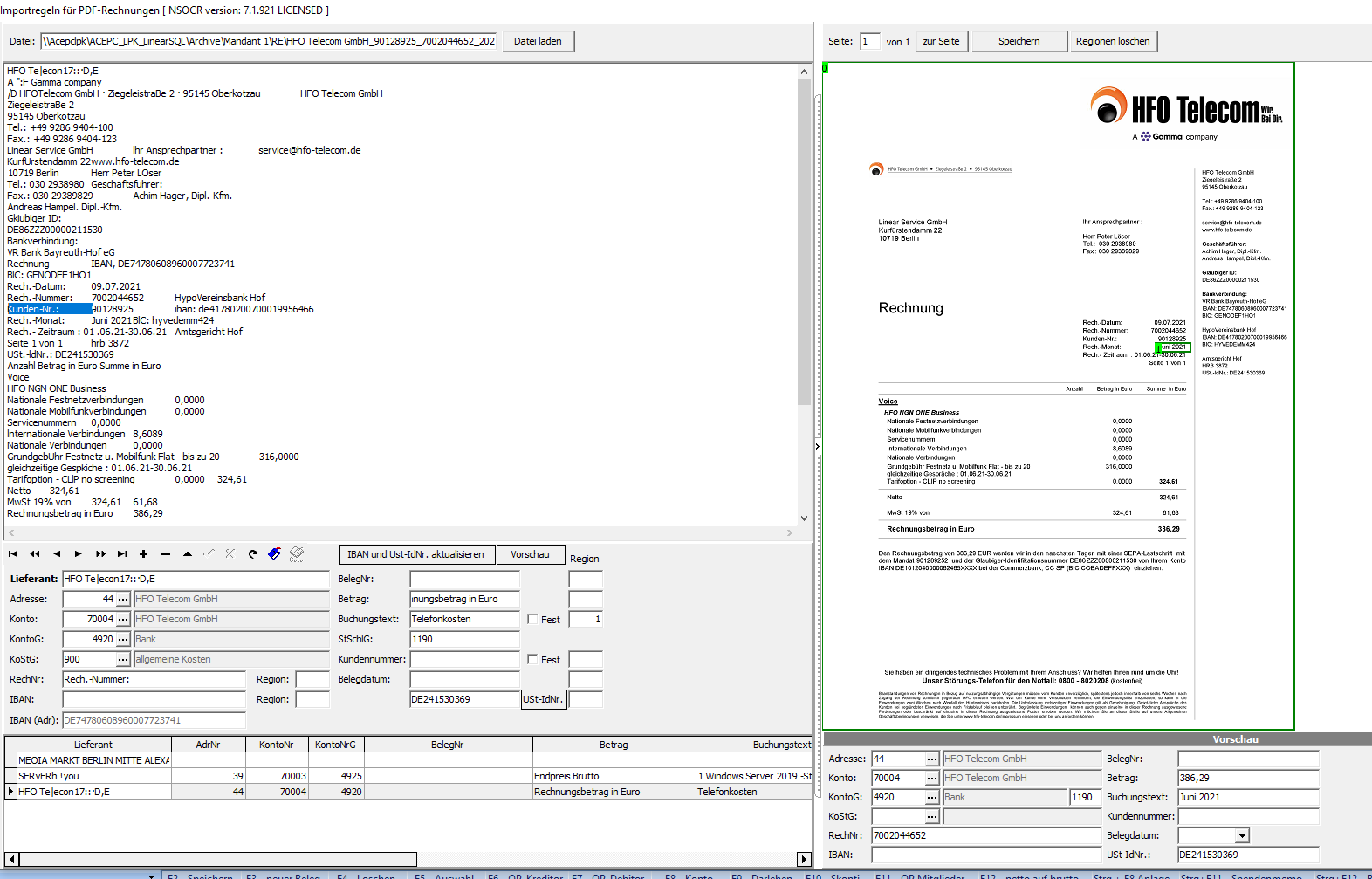
Task: Delete the current record with the minus icon
Action: click(x=166, y=554)
